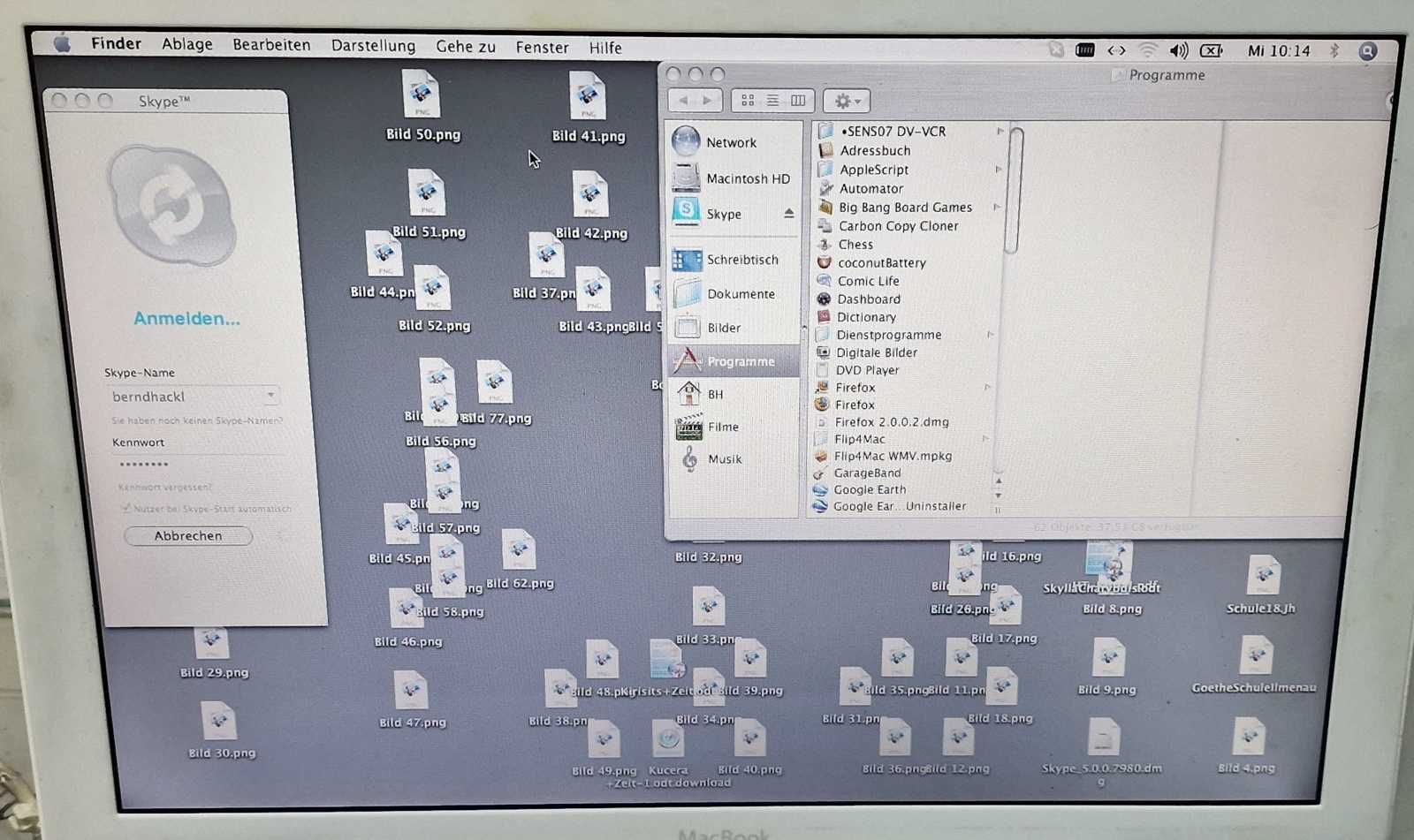Image resolution: width=1414 pixels, height=840 pixels.
Task: Select Google Earth in Programme list
Action: point(870,490)
